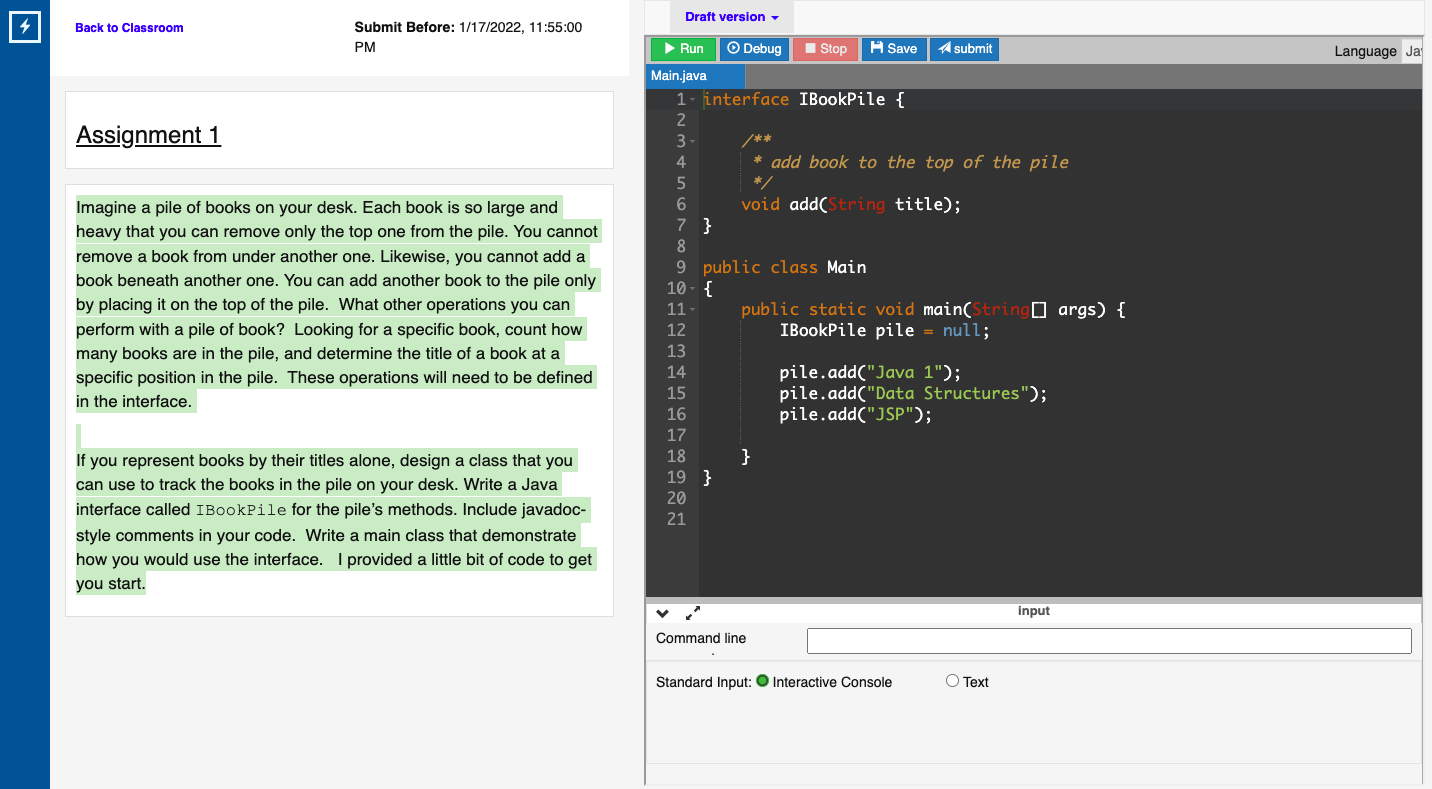
Task: Click the red Stop square icon
Action: [806, 48]
